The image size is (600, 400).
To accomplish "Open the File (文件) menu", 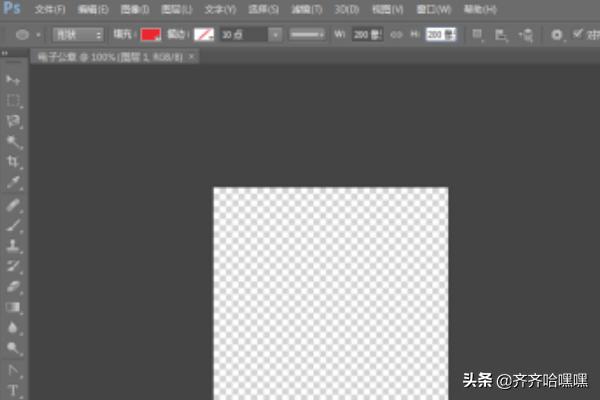I will (x=50, y=9).
